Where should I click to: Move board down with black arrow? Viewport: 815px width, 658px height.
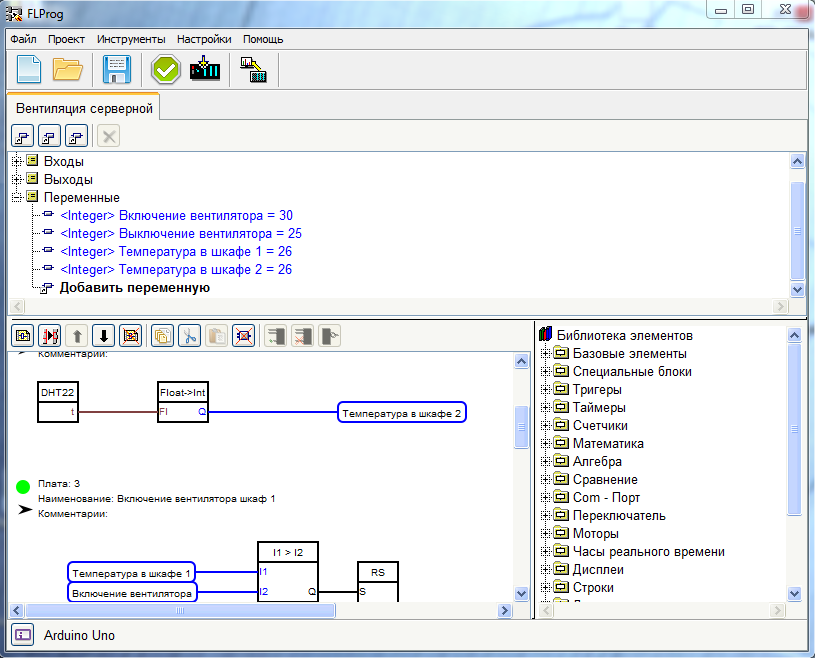(103, 336)
